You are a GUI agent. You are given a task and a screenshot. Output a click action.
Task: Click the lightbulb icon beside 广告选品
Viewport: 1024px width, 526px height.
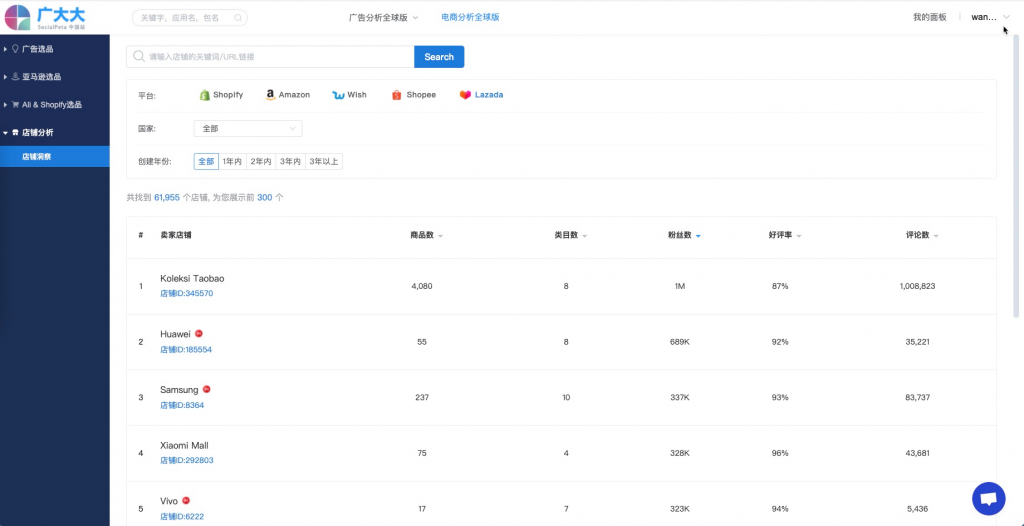pos(16,48)
